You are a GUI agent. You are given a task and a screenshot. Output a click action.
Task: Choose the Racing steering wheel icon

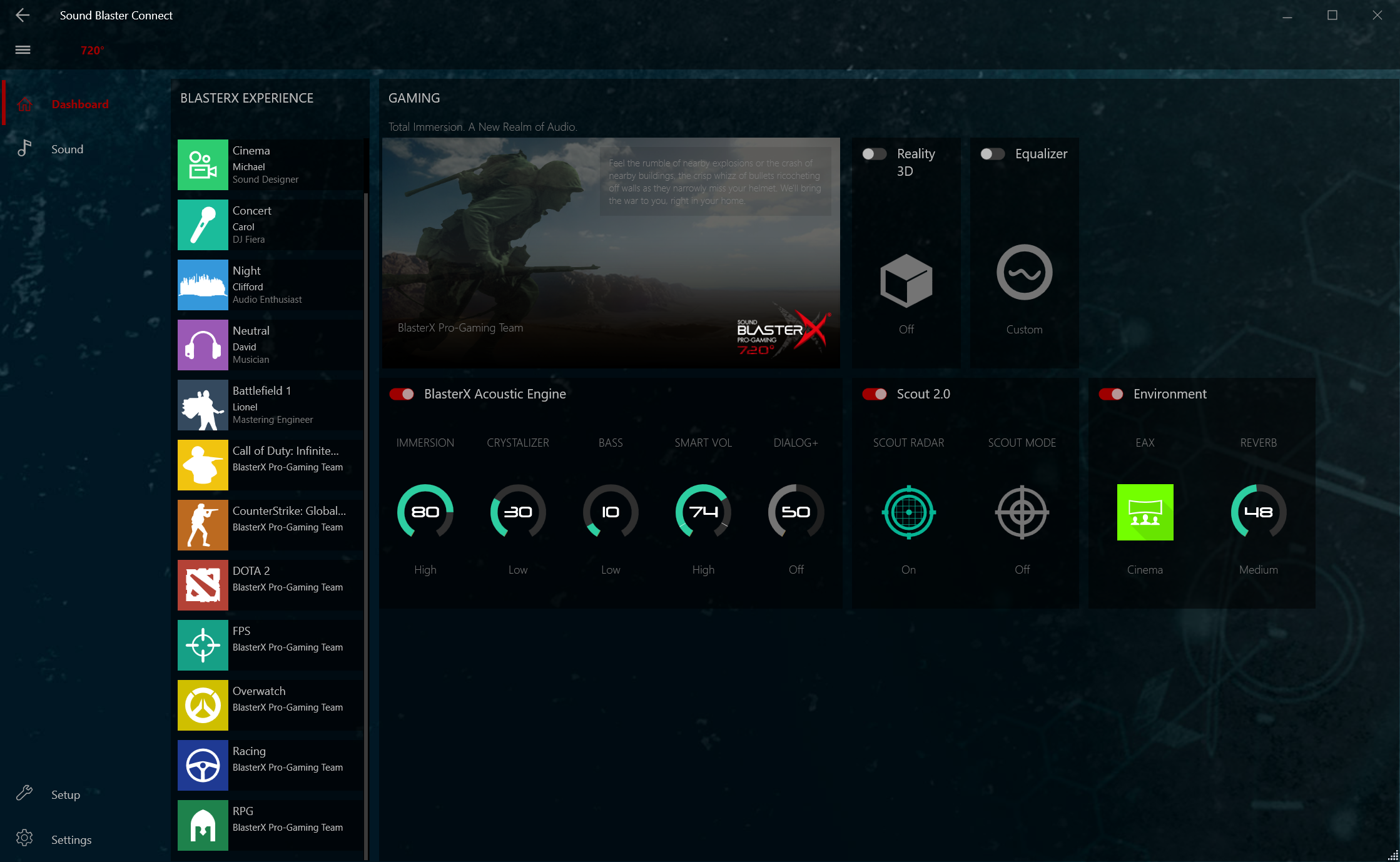pyautogui.click(x=203, y=765)
